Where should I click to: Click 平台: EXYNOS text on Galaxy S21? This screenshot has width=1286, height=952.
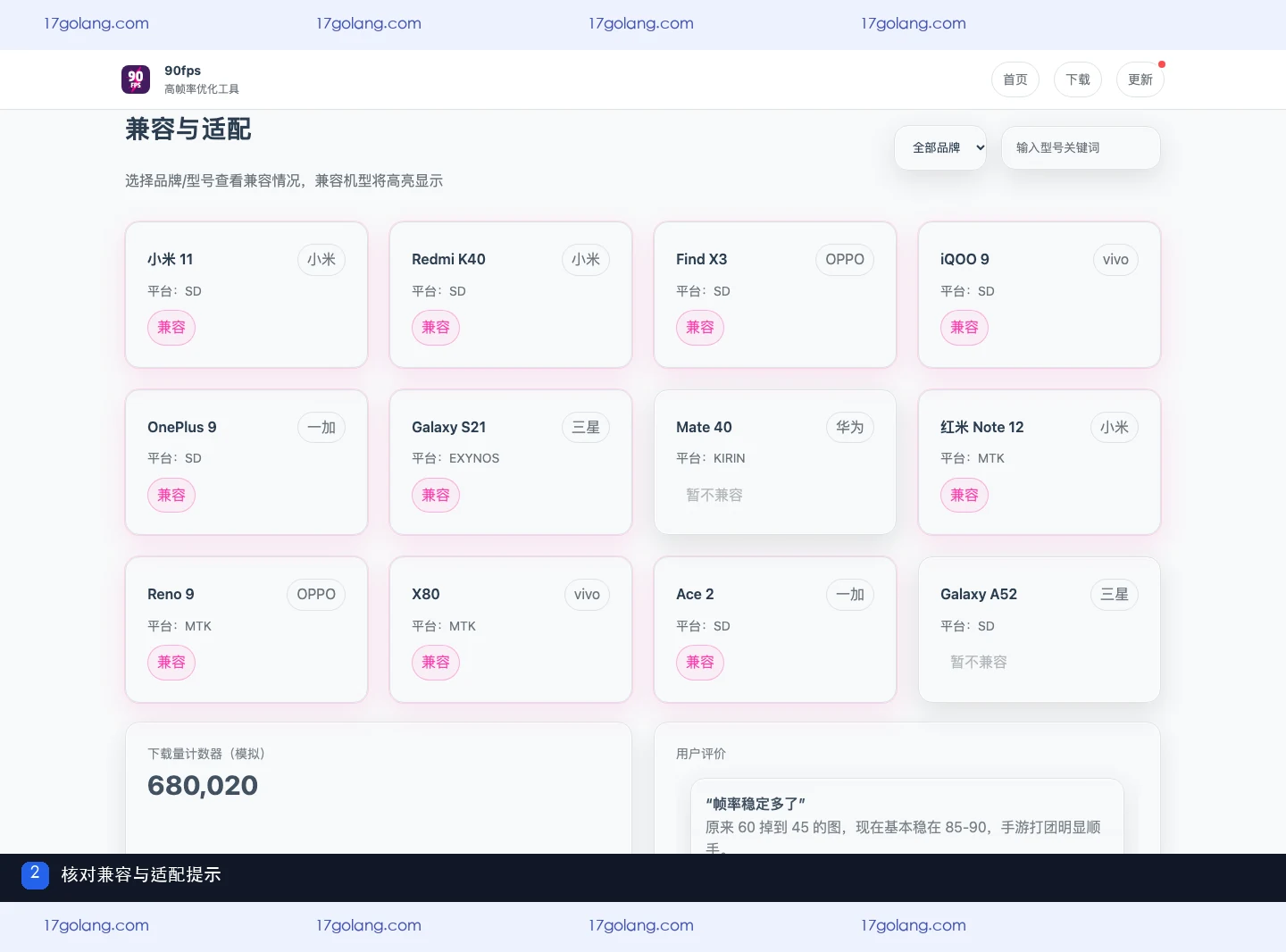pos(455,458)
